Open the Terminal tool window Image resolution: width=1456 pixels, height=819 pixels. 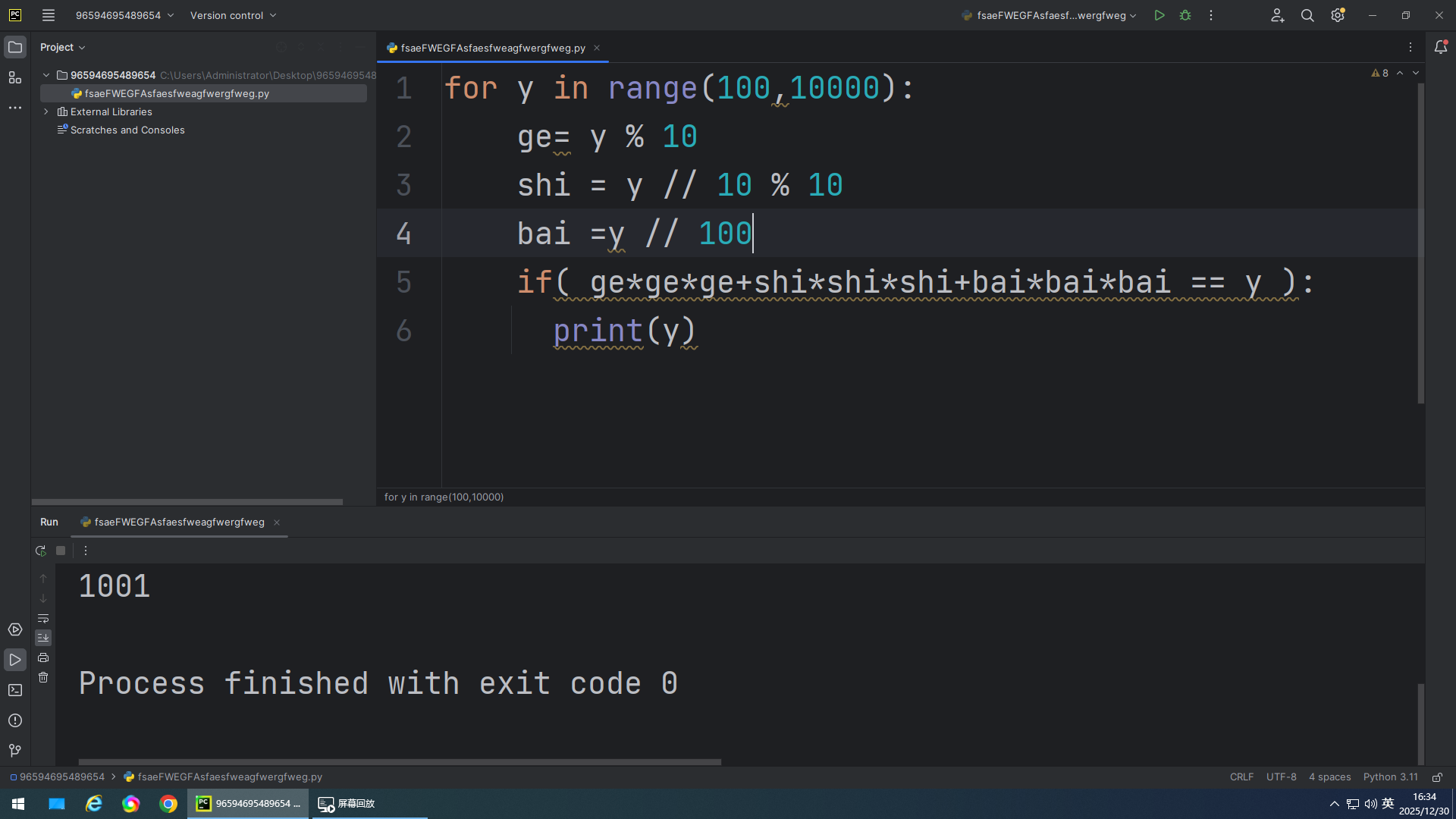15,690
